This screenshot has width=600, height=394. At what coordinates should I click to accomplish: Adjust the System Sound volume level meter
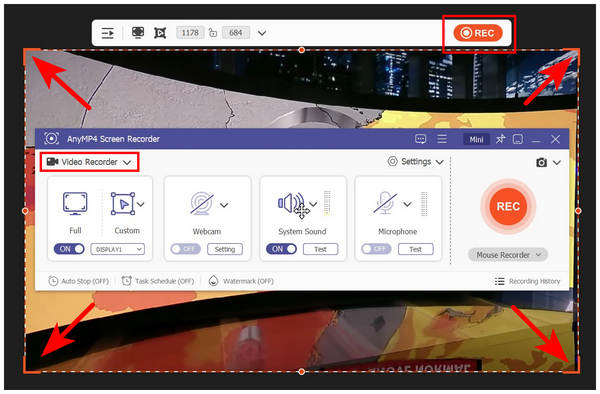(327, 203)
